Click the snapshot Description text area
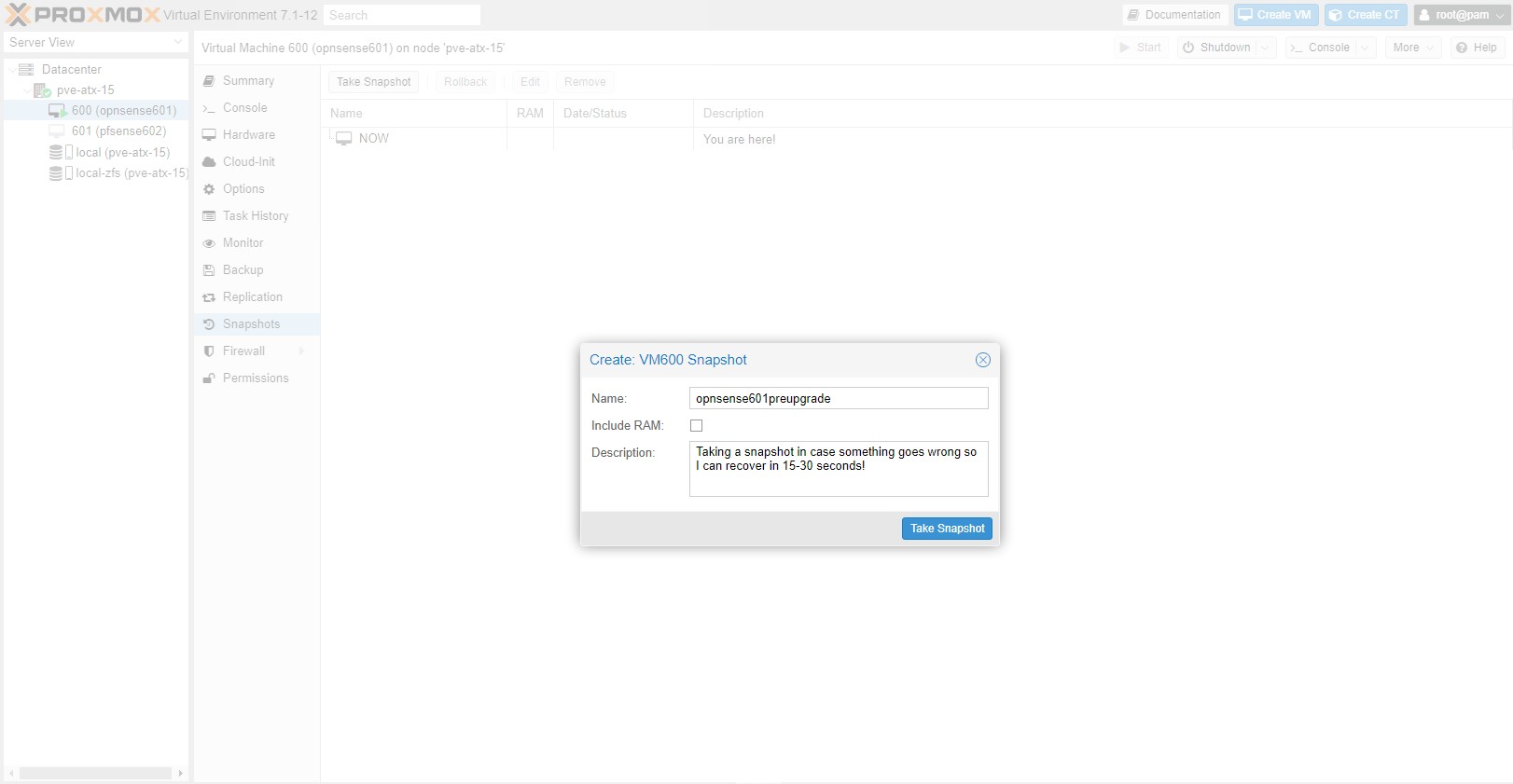 click(839, 469)
